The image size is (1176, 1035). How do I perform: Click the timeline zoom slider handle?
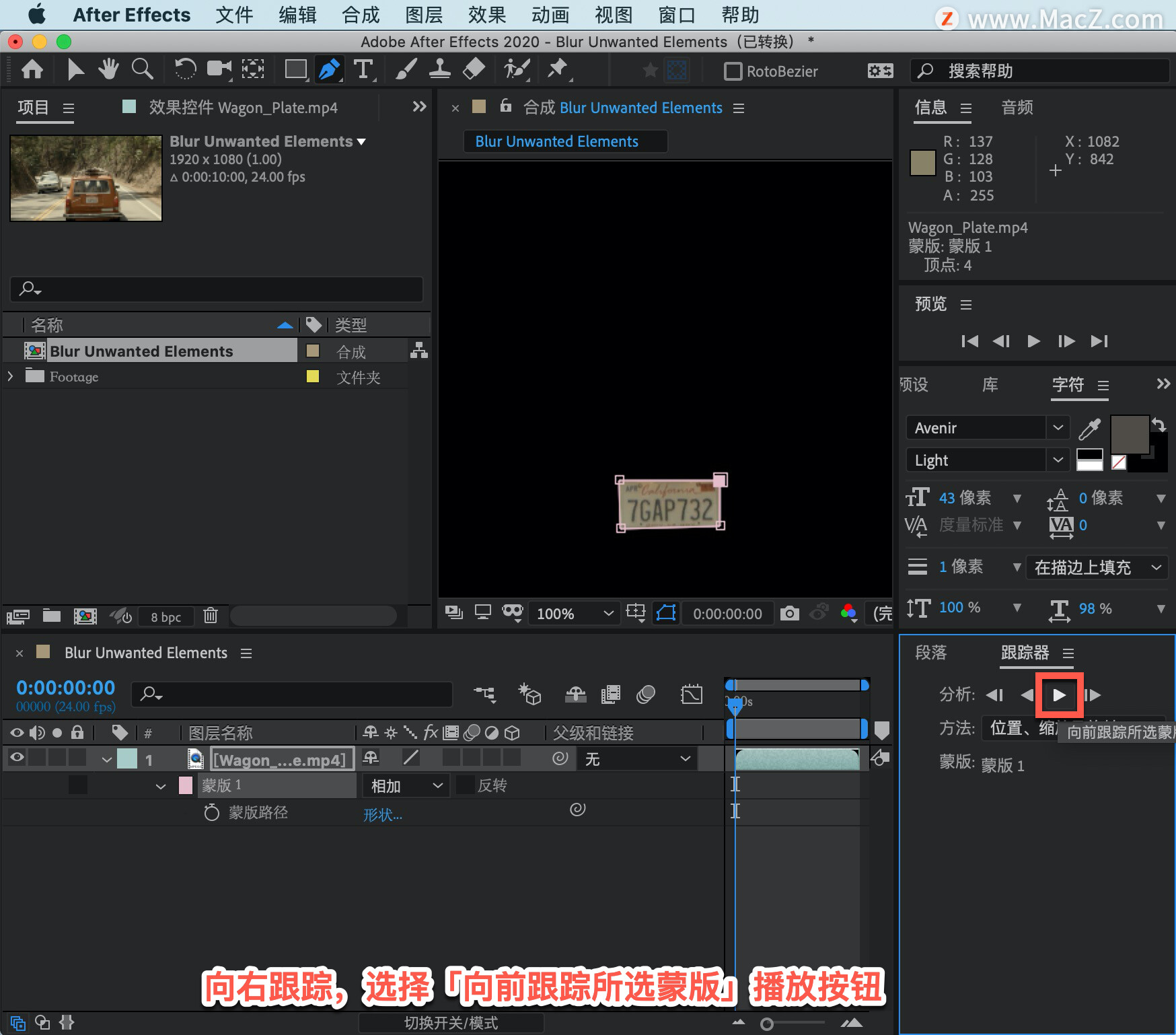(x=766, y=1024)
